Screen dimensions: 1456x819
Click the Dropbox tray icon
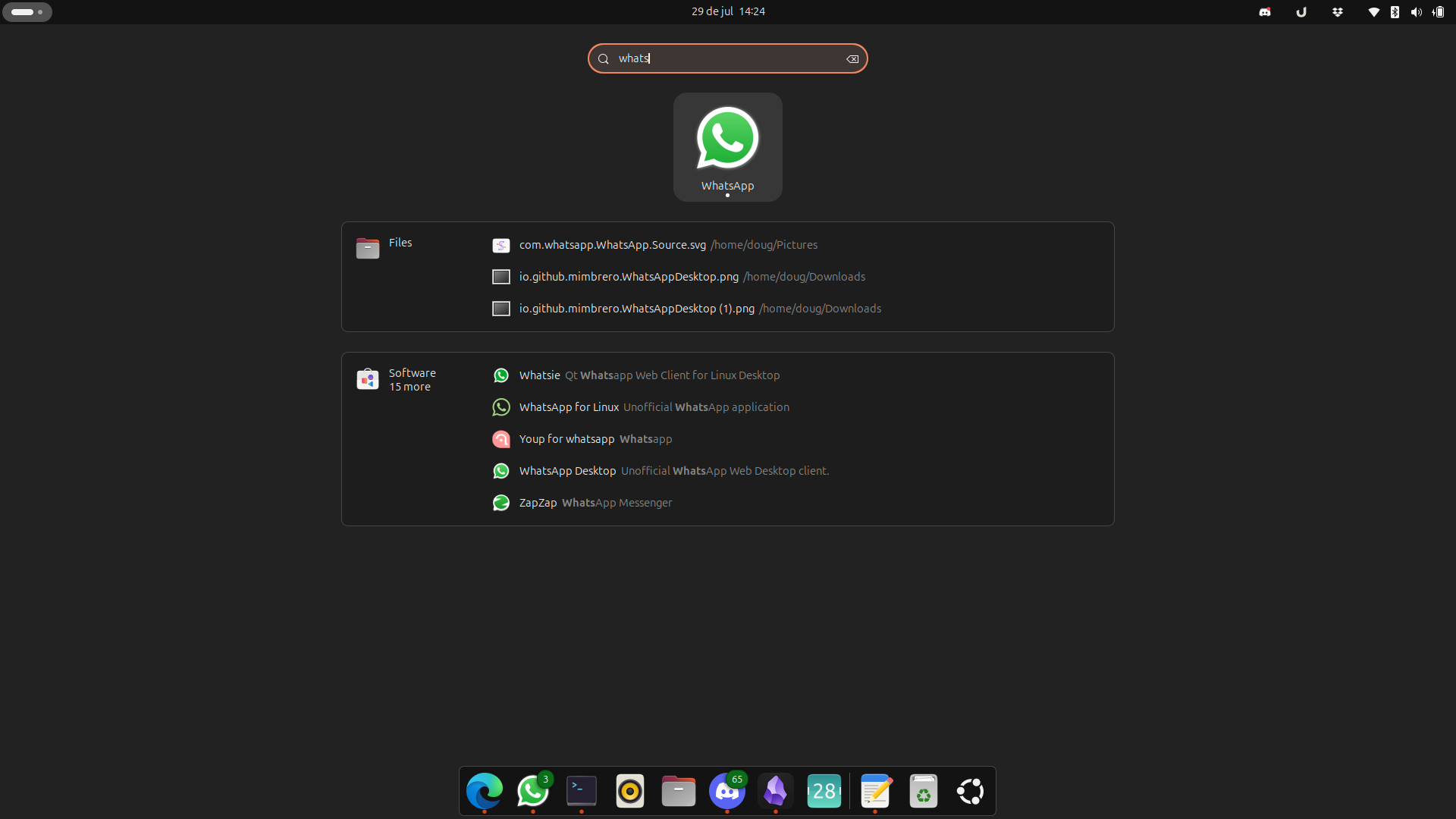[x=1338, y=12]
